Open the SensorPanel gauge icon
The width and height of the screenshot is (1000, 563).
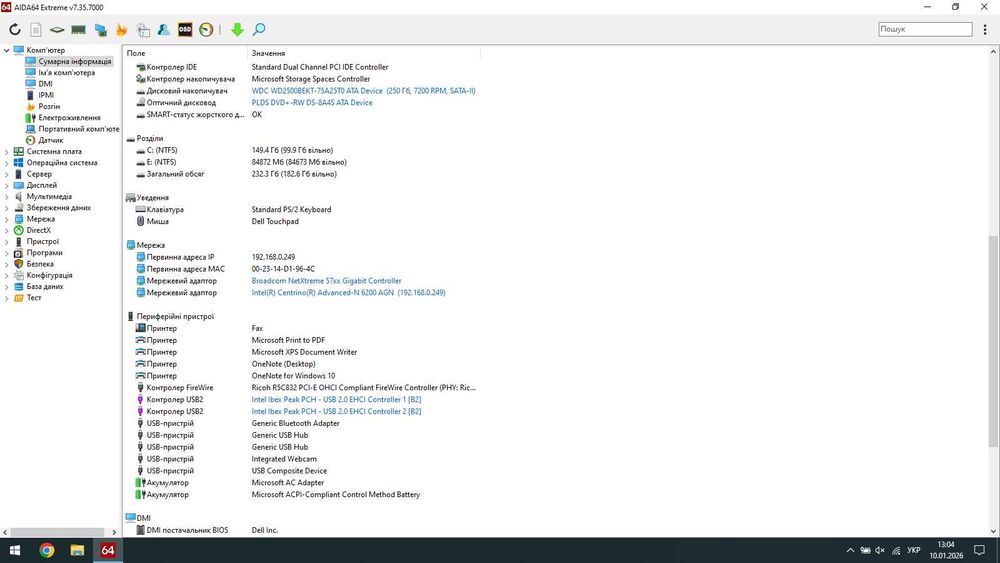coord(206,29)
